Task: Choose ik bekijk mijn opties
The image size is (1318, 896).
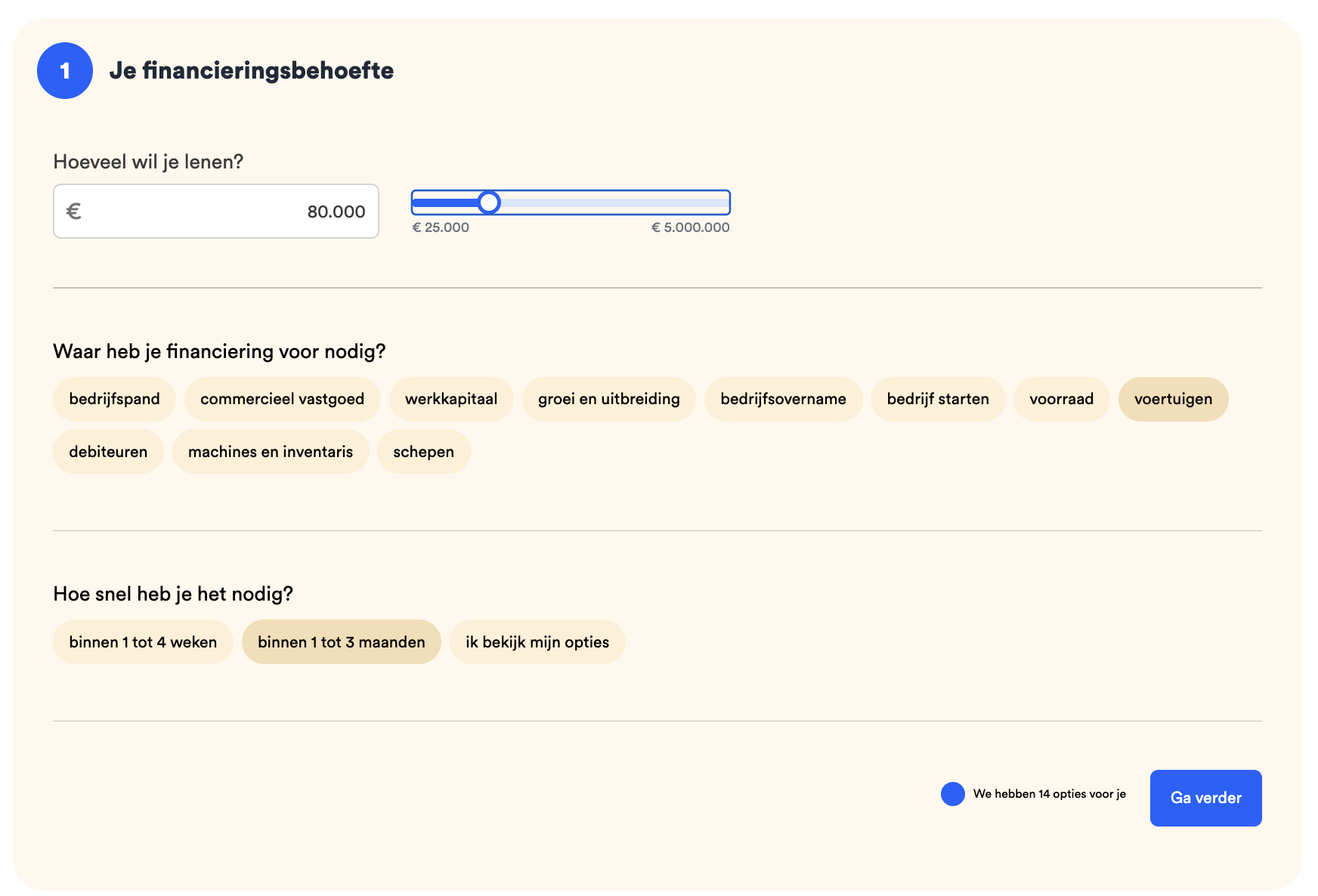Action: [537, 642]
